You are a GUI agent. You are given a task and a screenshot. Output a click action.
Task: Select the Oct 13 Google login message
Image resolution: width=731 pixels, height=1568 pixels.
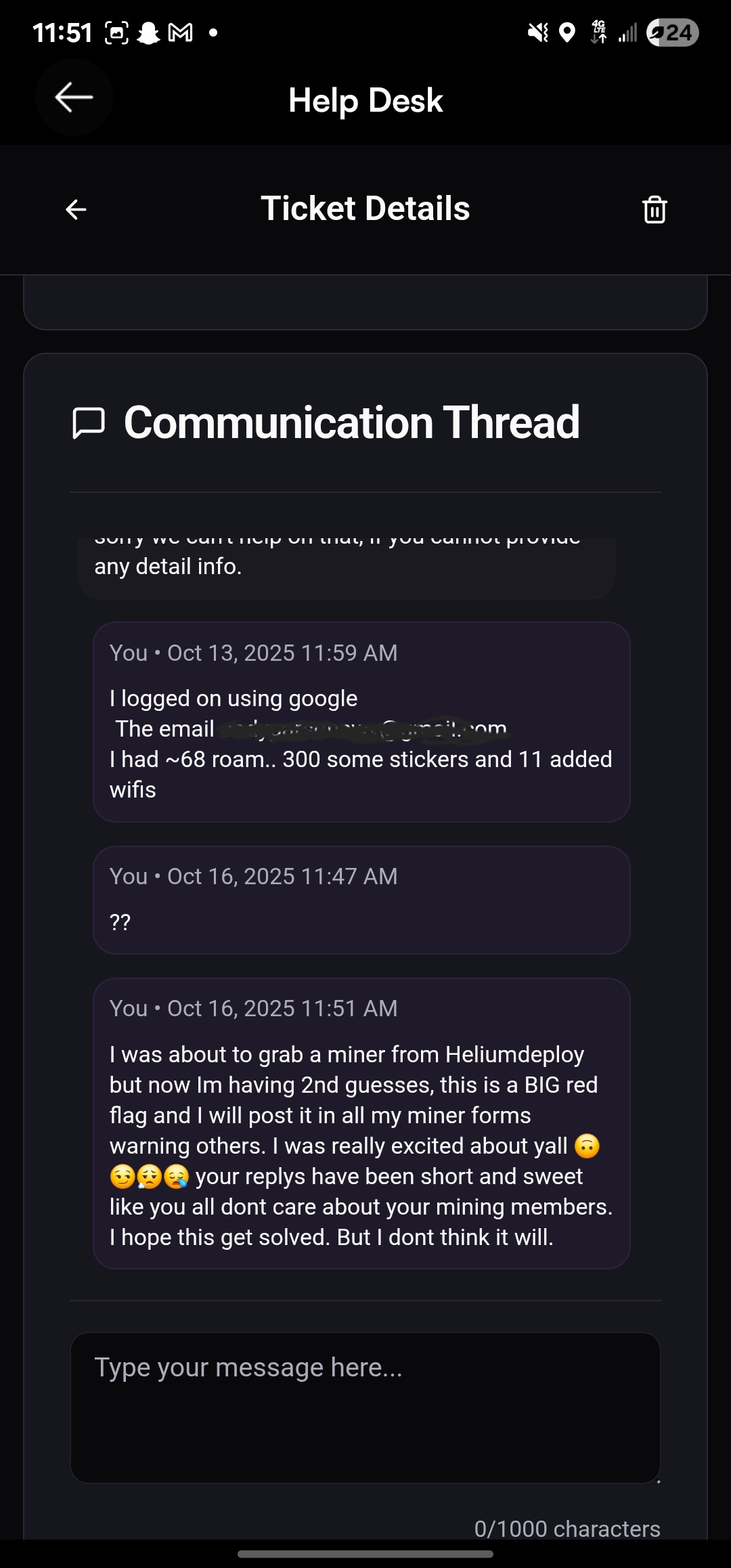[x=361, y=722]
